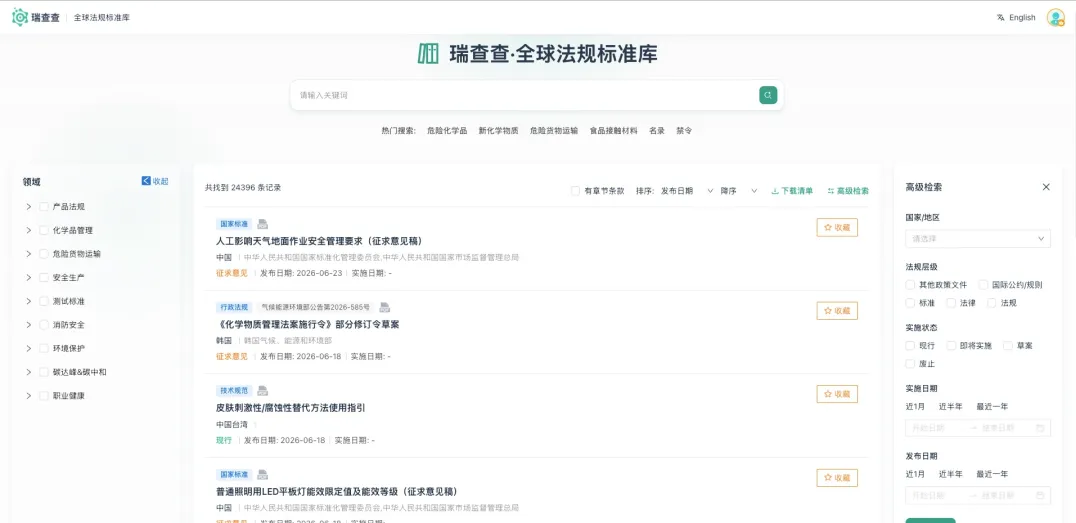Screen dimensions: 1076x523
Task: Expand the 消防安全 tree node
Action: 29,325
